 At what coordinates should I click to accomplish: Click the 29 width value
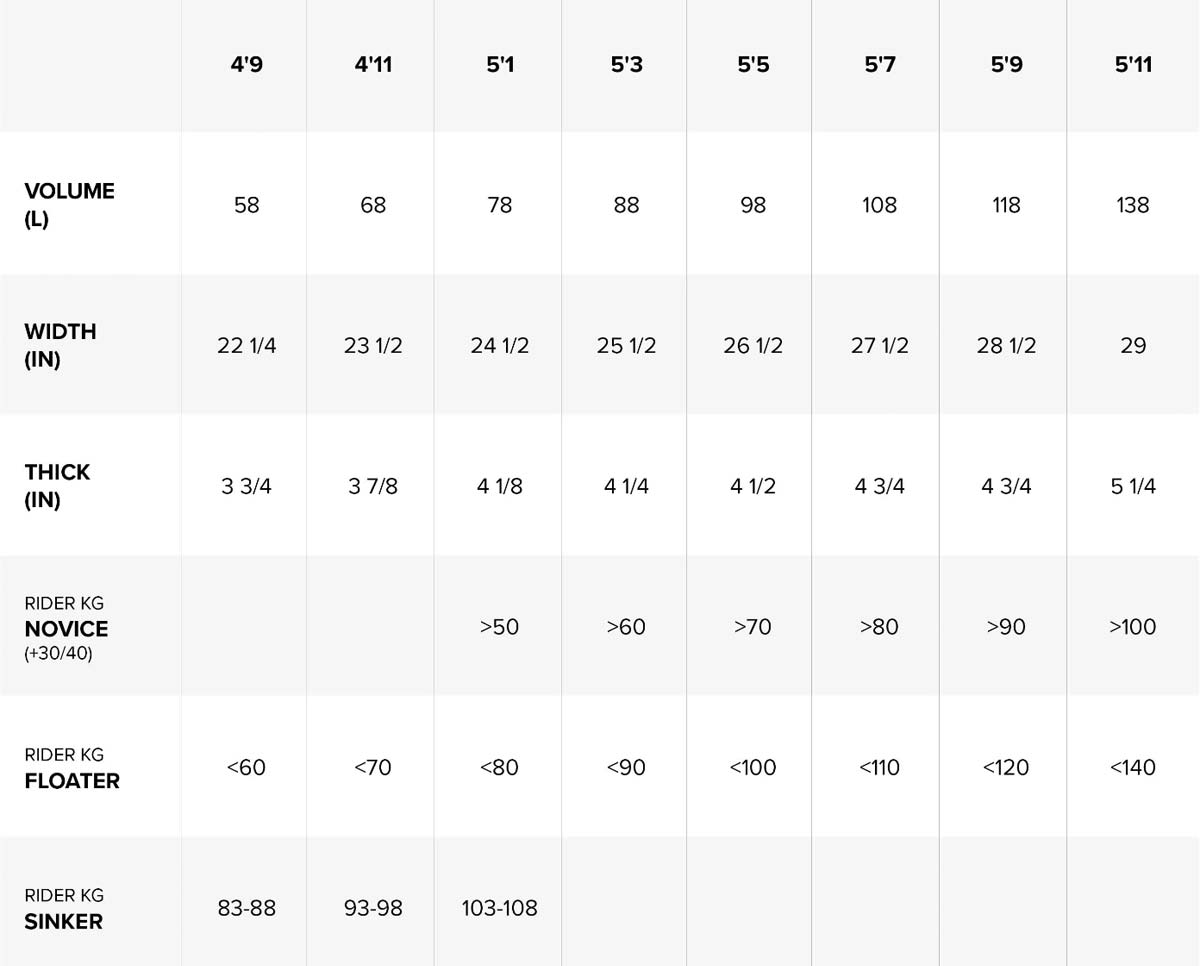[1133, 346]
